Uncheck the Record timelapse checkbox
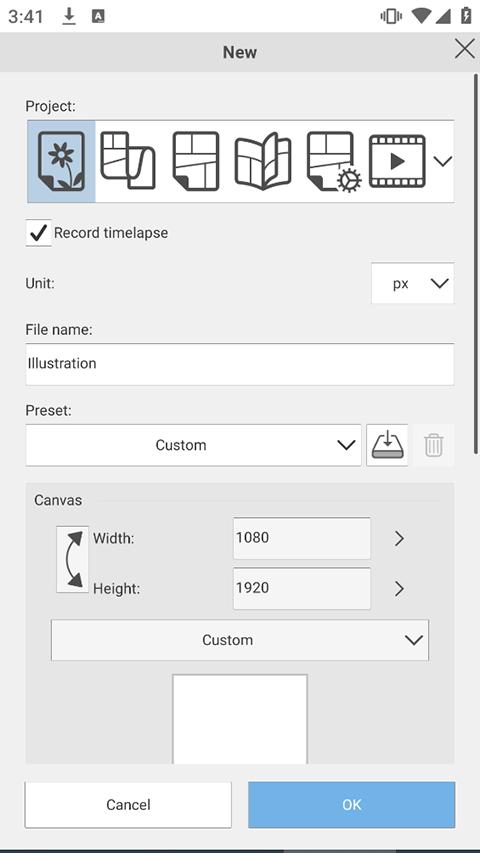This screenshot has height=853, width=480. coord(39,233)
